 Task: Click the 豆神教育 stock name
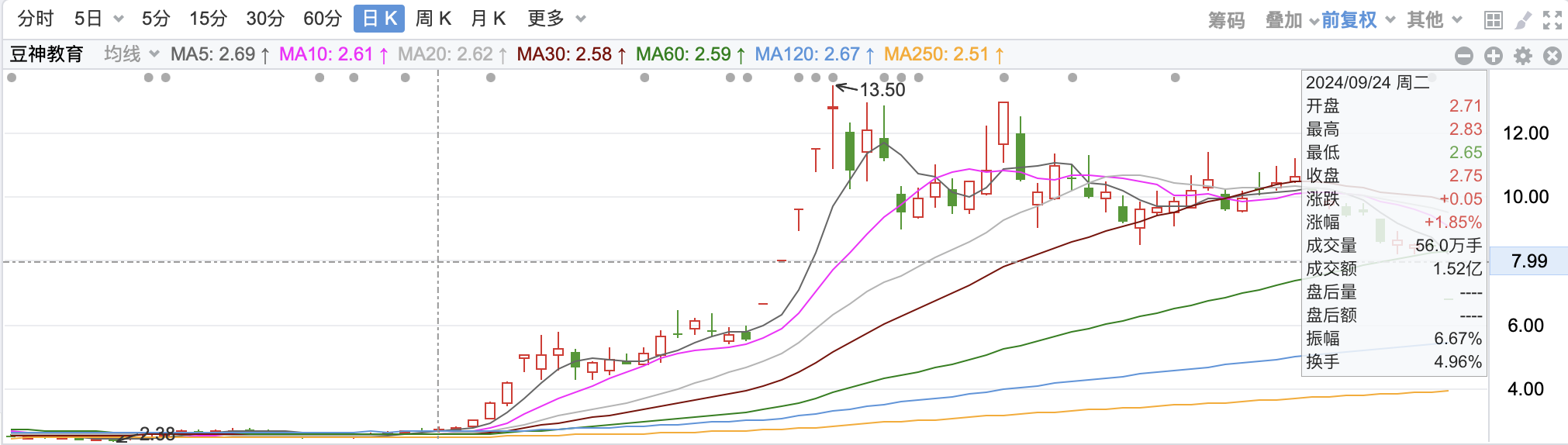(47, 54)
